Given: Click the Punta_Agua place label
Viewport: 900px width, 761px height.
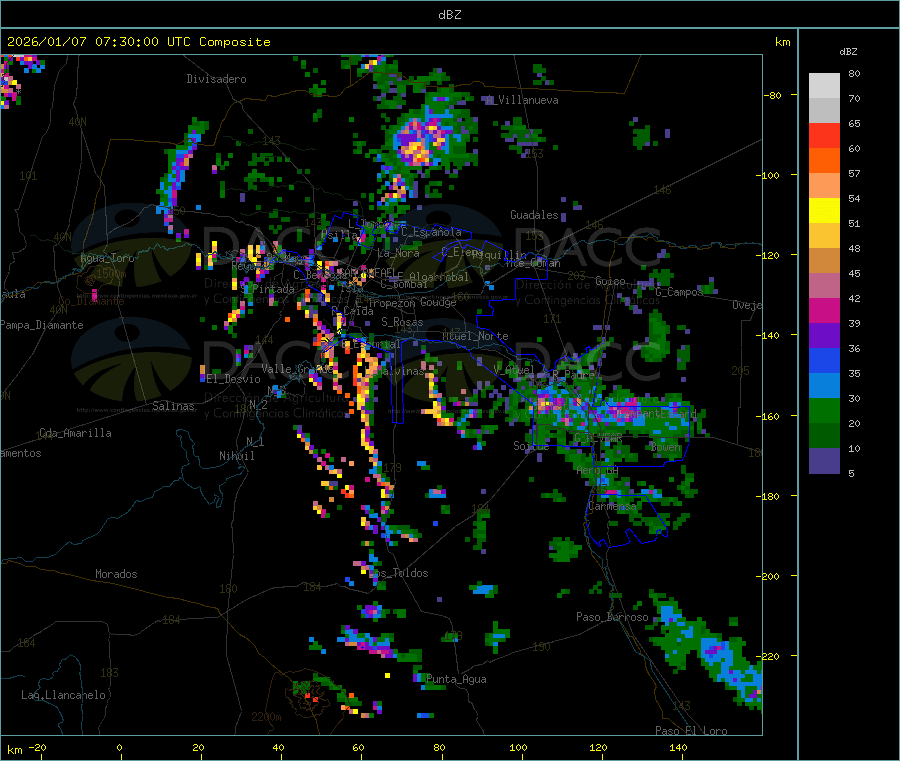Looking at the screenshot, I should pos(456,679).
